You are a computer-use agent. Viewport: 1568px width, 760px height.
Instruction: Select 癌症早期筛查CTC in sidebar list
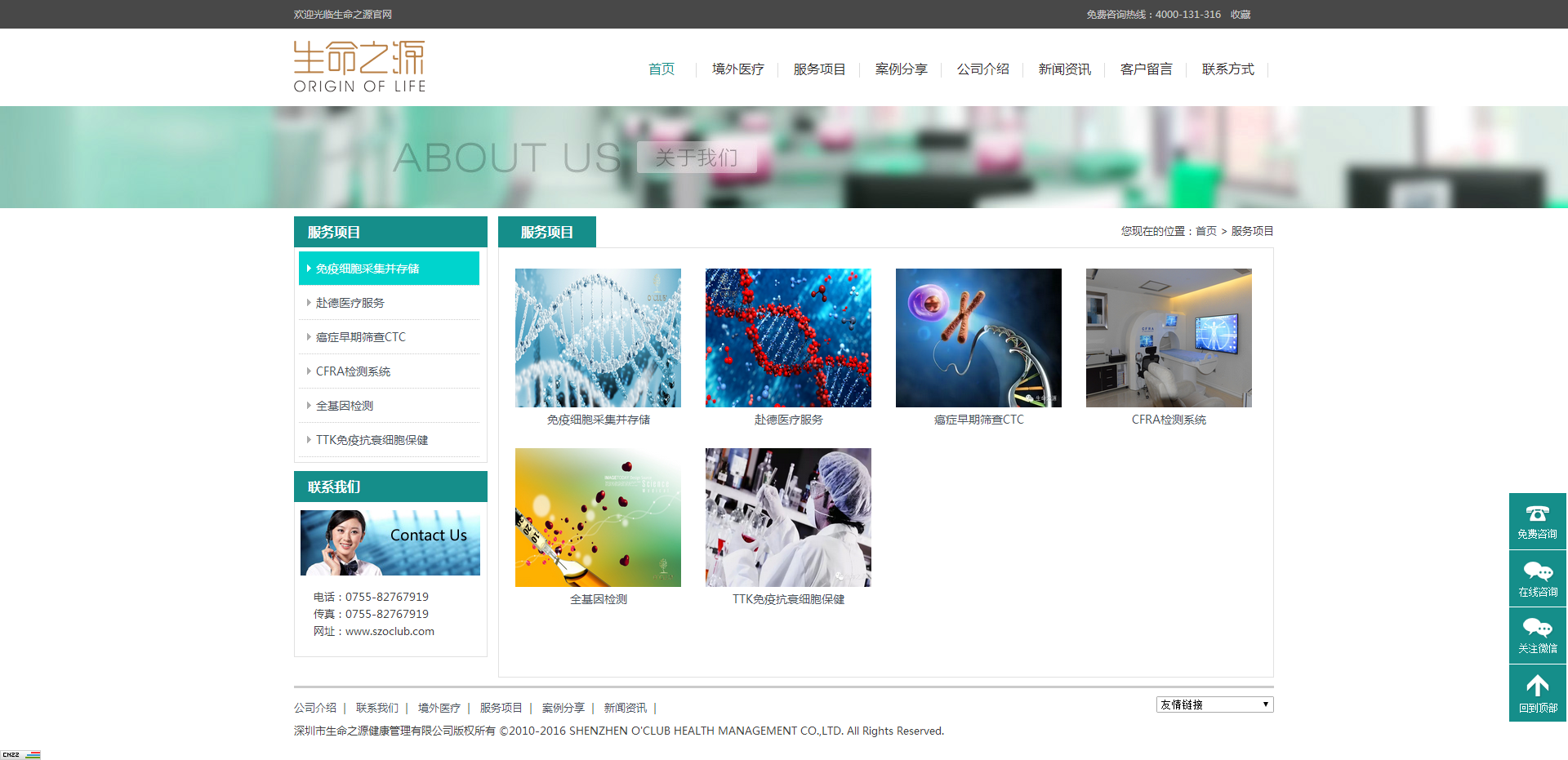point(389,337)
